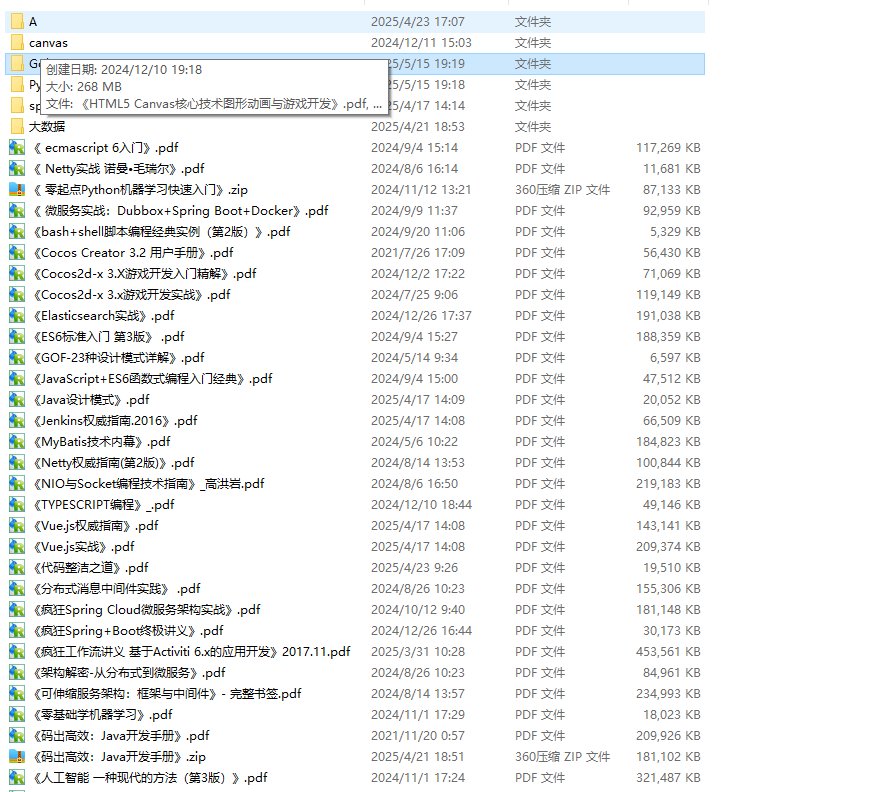Click PDF icon of 人工智能 一种现代的方法
The width and height of the screenshot is (875, 792).
[x=17, y=778]
